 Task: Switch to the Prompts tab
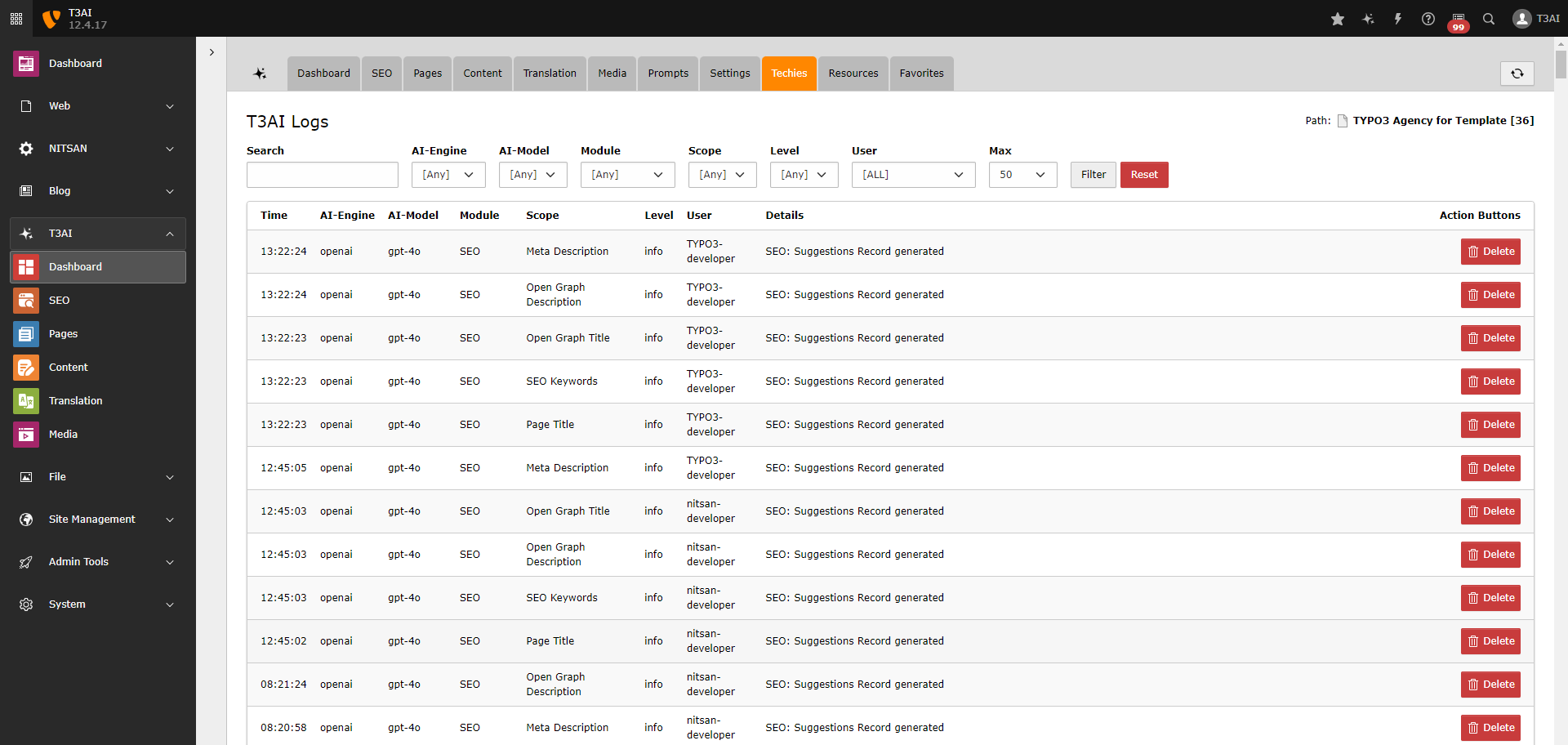coord(667,73)
